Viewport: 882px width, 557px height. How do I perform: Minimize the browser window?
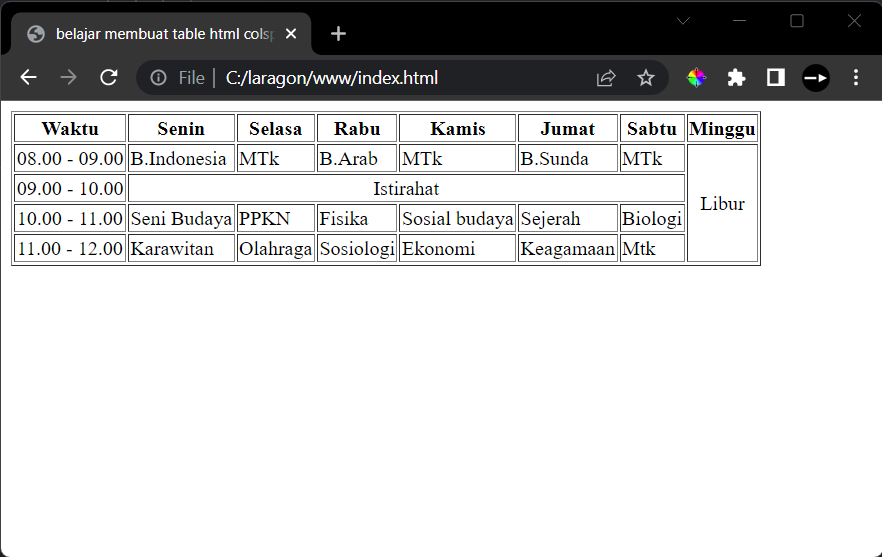tap(740, 21)
